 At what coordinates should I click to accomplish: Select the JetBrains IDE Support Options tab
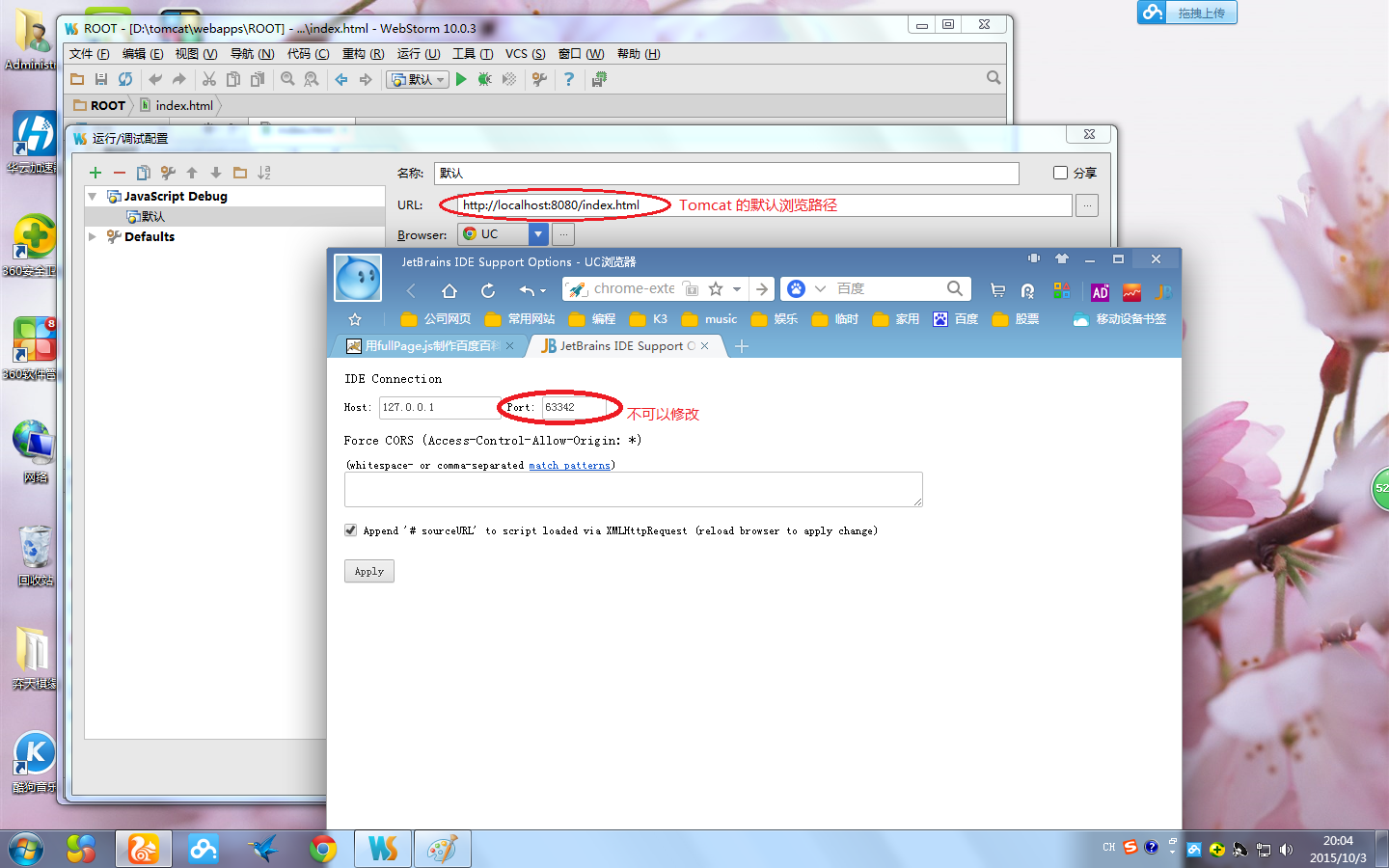625,345
